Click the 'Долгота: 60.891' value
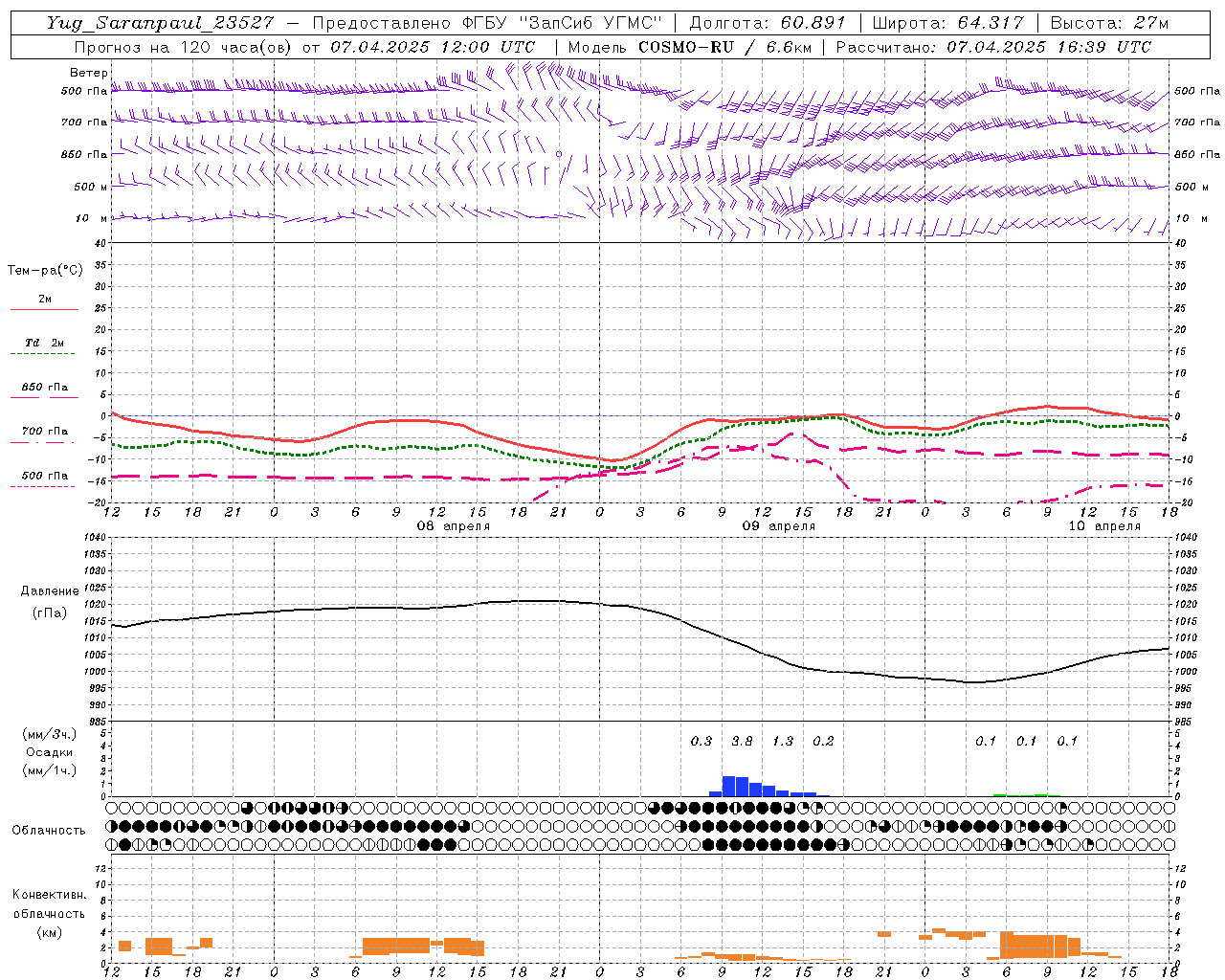 768,23
